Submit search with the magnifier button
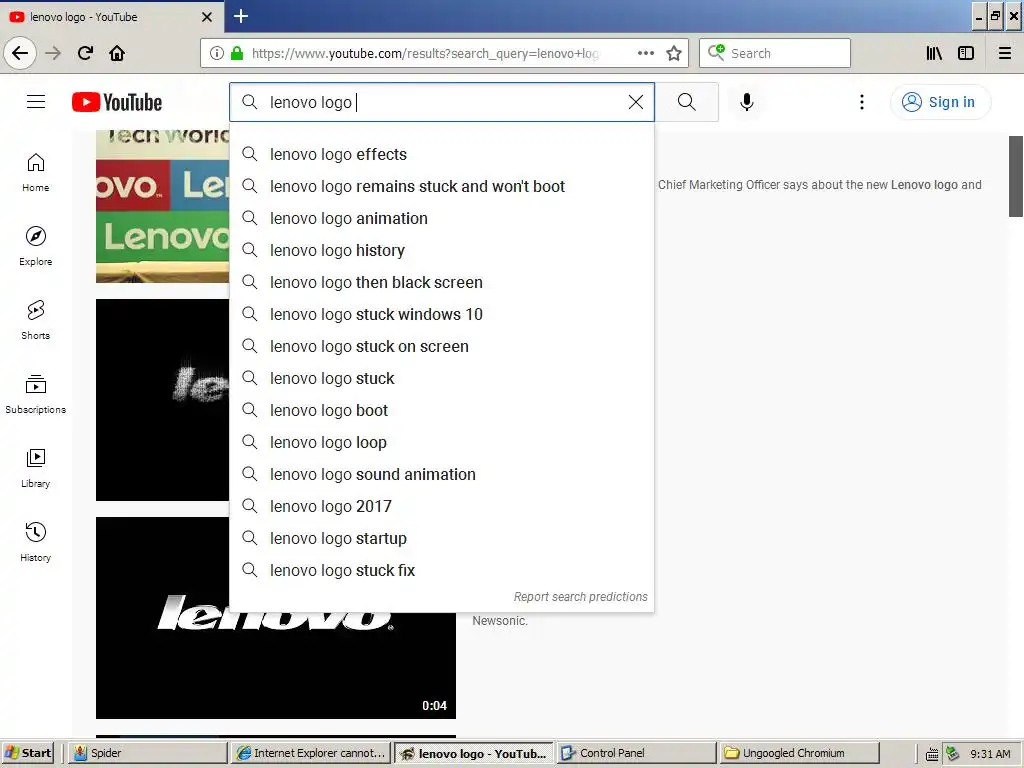Viewport: 1024px width, 768px height. click(686, 102)
